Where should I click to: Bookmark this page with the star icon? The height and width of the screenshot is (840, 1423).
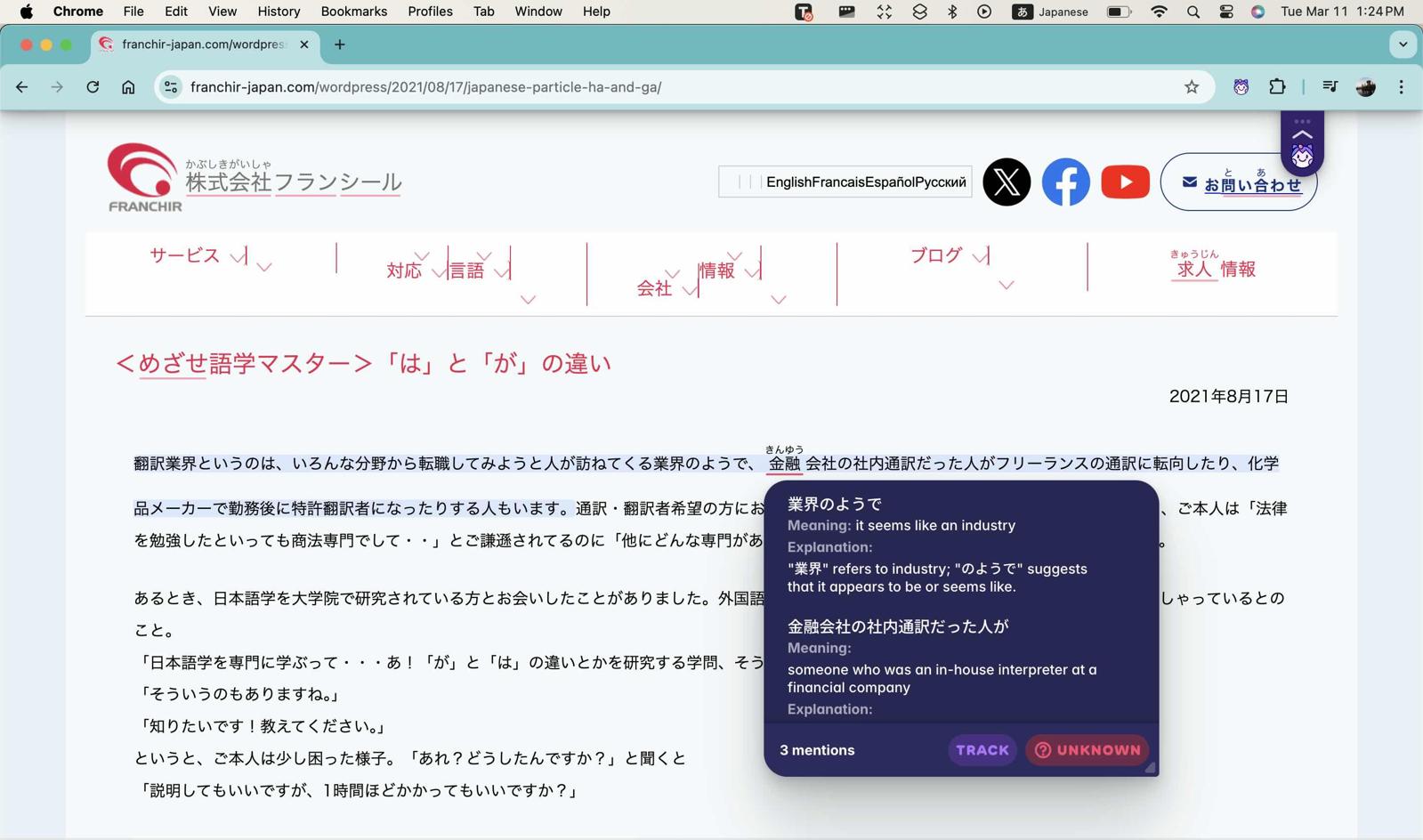click(1192, 86)
